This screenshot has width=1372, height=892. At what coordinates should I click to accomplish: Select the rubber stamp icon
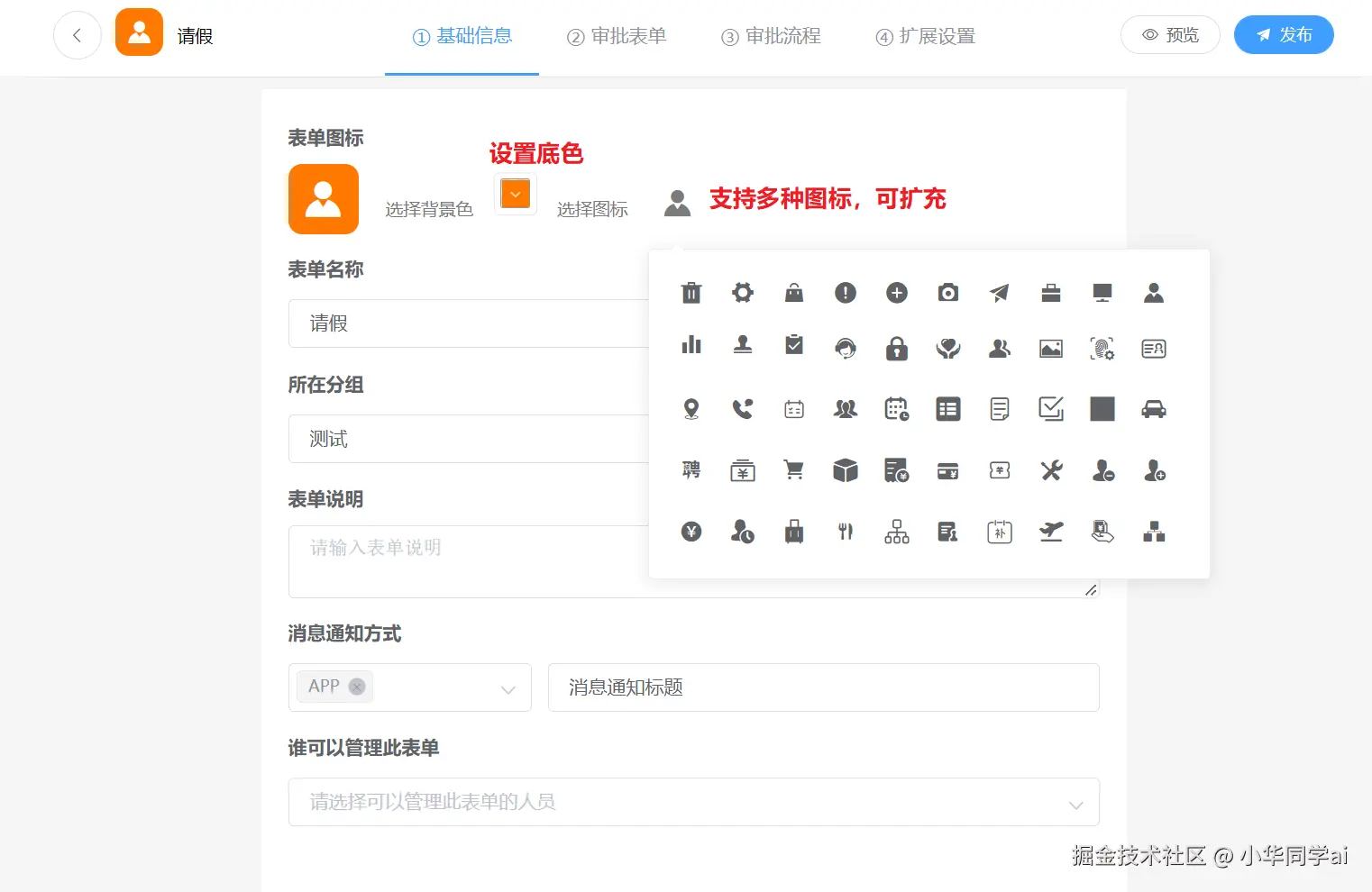click(x=743, y=345)
